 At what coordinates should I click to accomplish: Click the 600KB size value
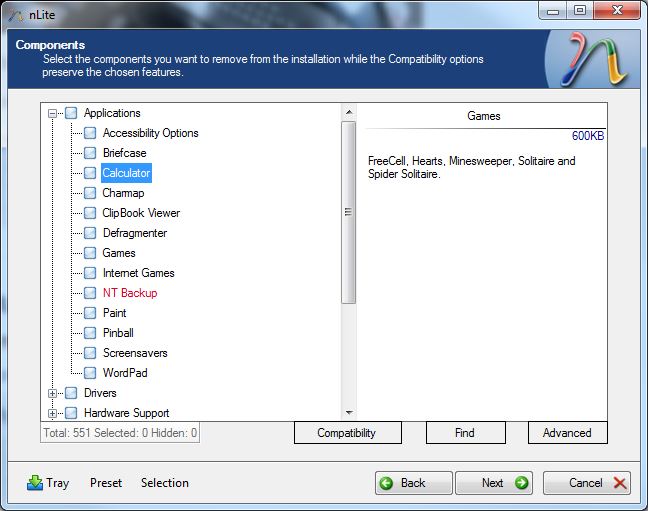point(588,136)
